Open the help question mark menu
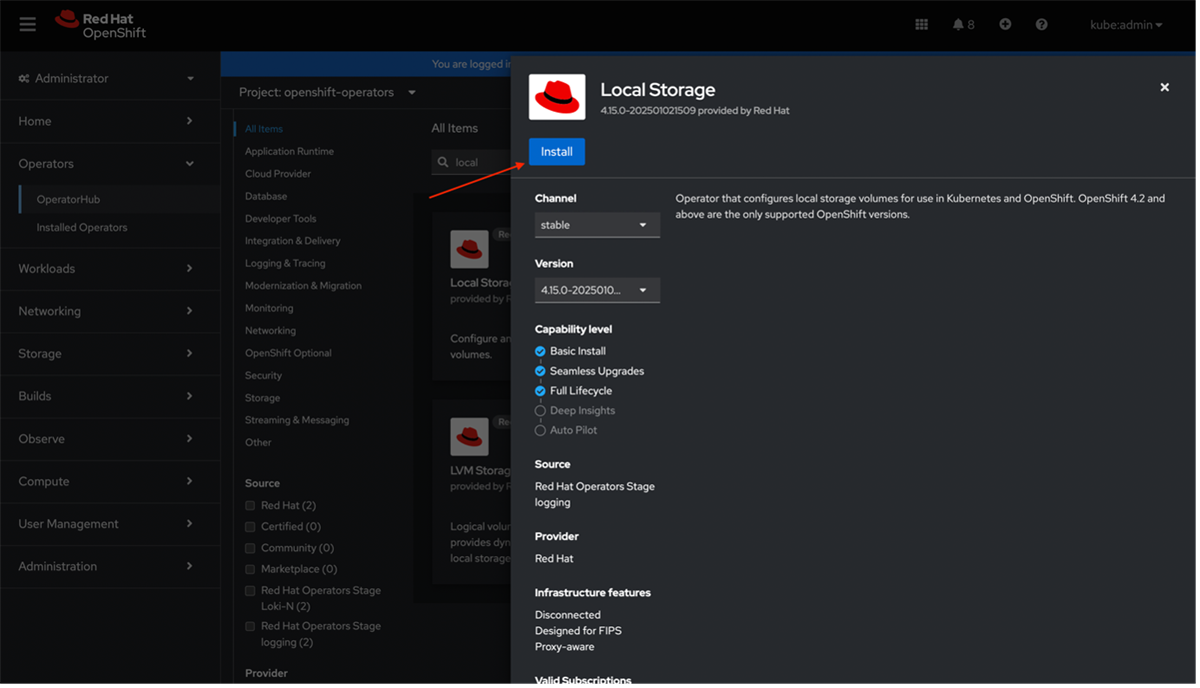This screenshot has width=1200, height=688. [1041, 24]
